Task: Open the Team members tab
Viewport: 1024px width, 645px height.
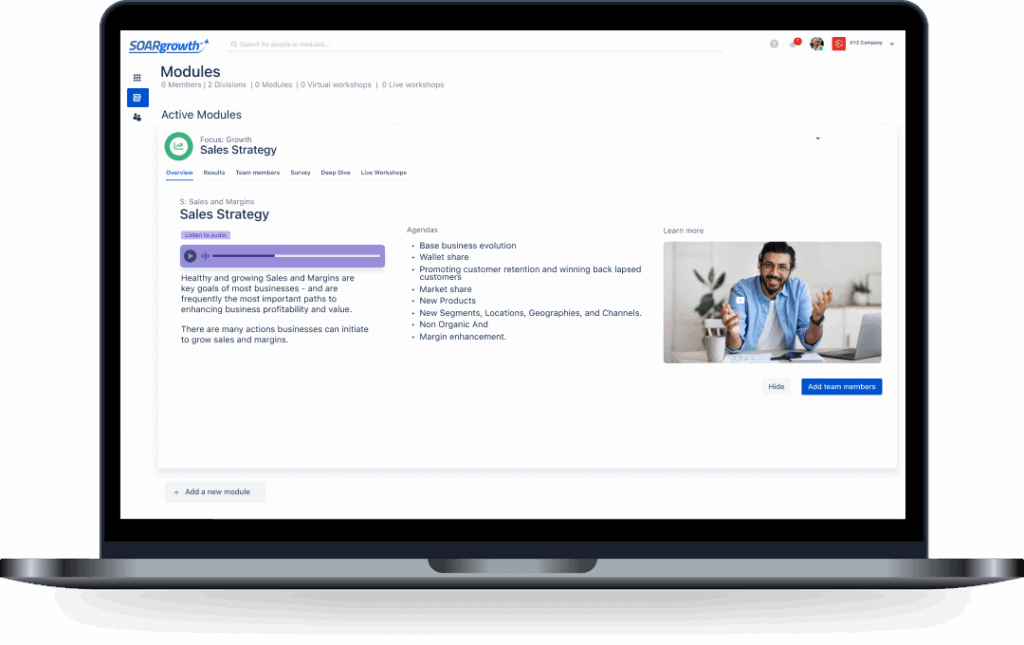Action: pos(257,173)
